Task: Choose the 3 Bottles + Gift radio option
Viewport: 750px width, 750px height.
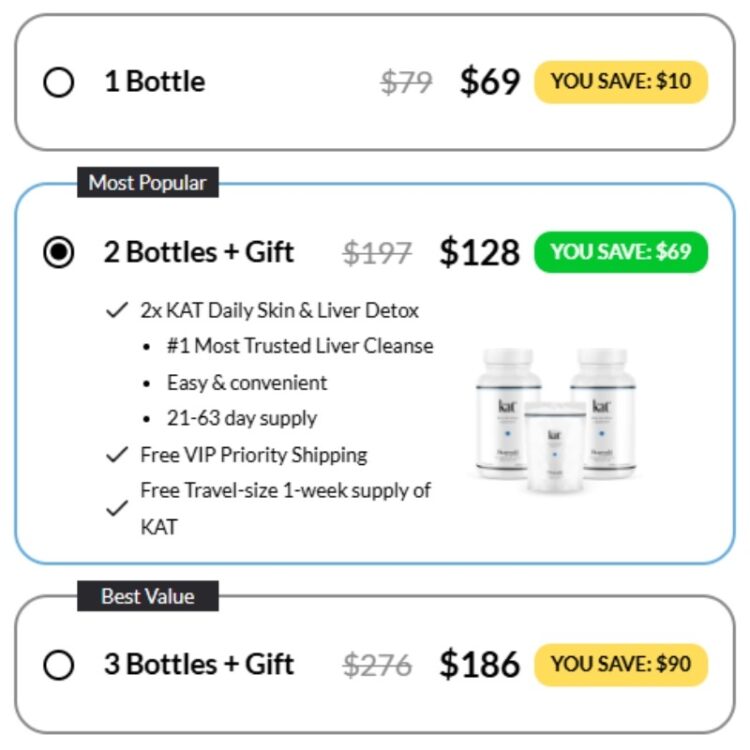Action: tap(58, 664)
